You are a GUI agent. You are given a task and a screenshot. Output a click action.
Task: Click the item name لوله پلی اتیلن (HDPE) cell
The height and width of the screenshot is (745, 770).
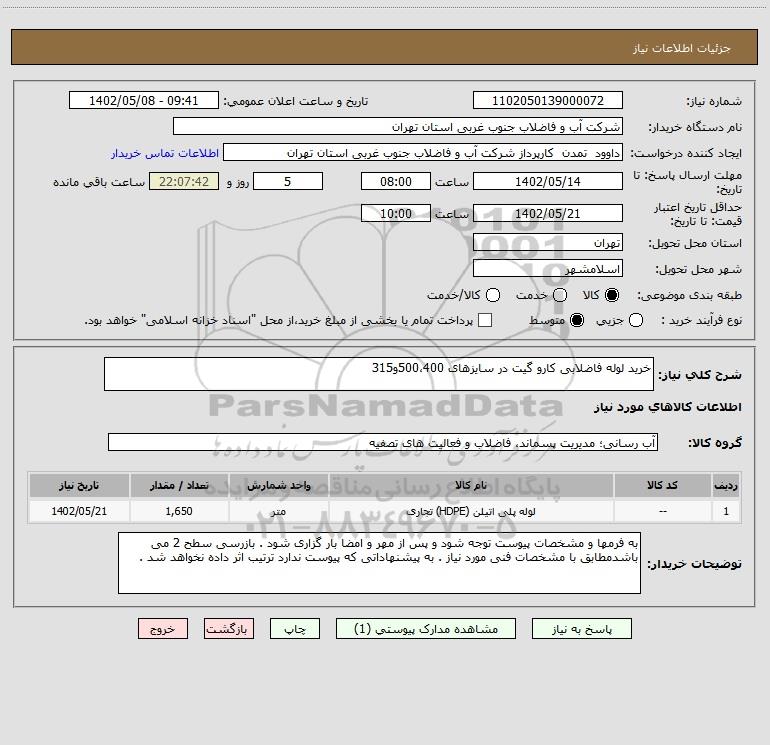click(x=471, y=511)
